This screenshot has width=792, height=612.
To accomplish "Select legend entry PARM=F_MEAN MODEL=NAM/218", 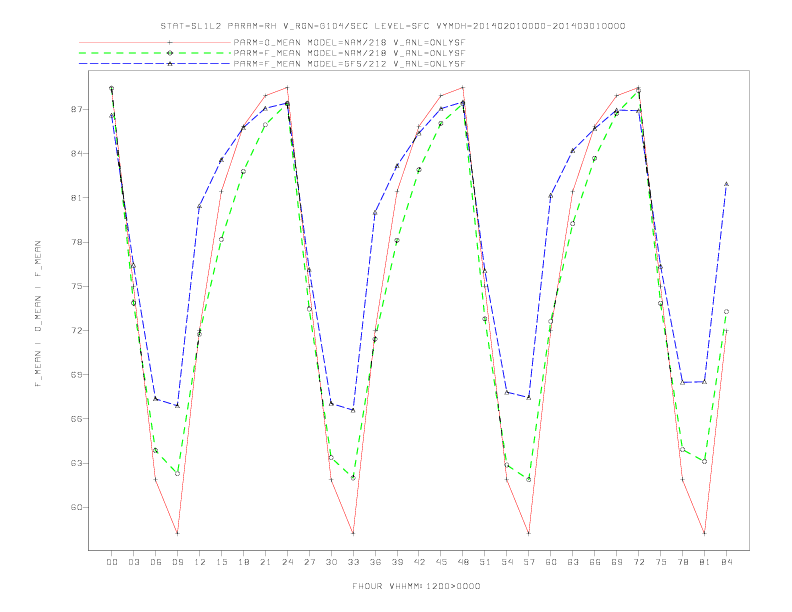I will (350, 53).
